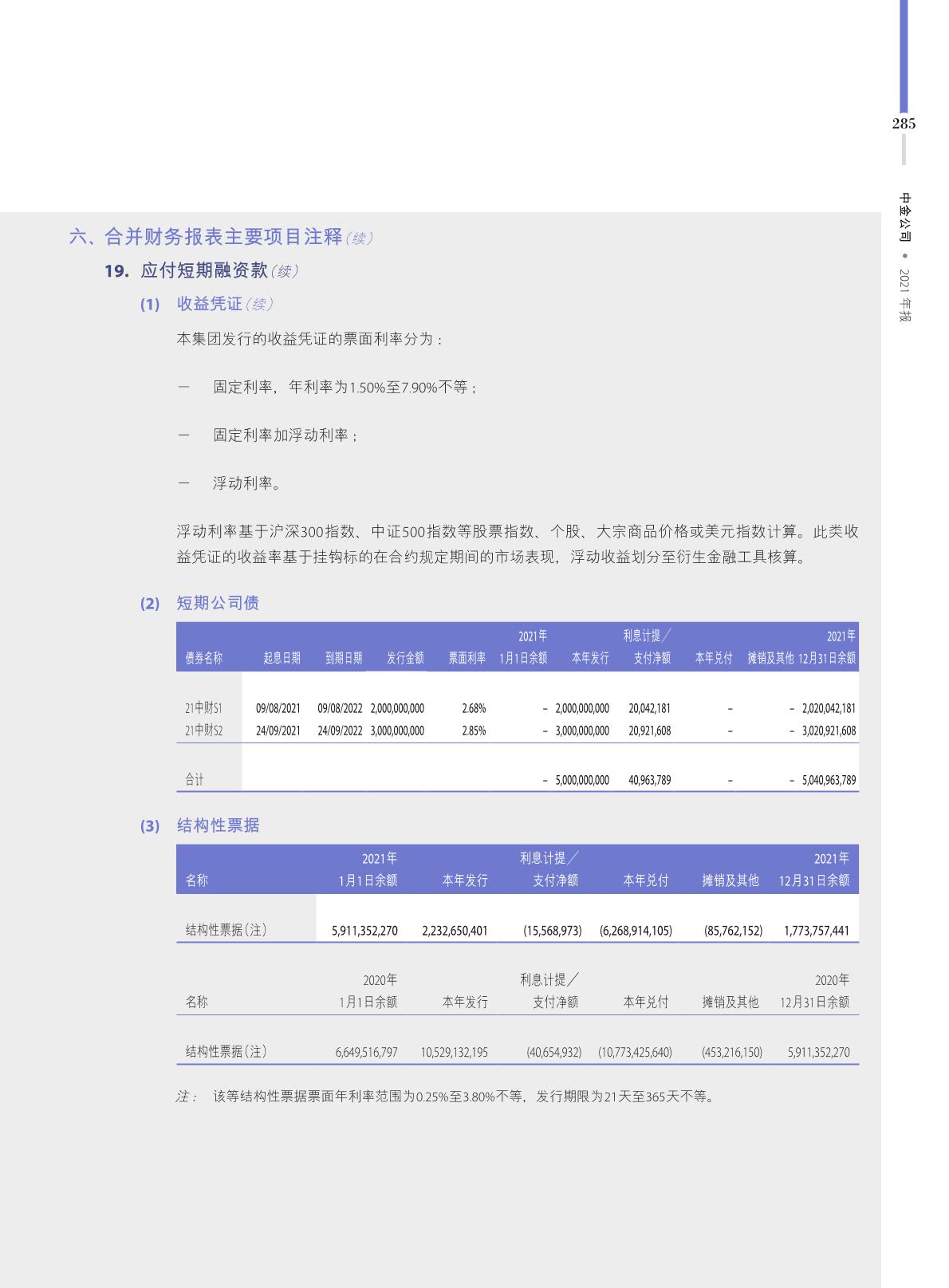Select the 21中财S1 bond row label
Viewport: 949px width, 1288px height.
coord(203,708)
